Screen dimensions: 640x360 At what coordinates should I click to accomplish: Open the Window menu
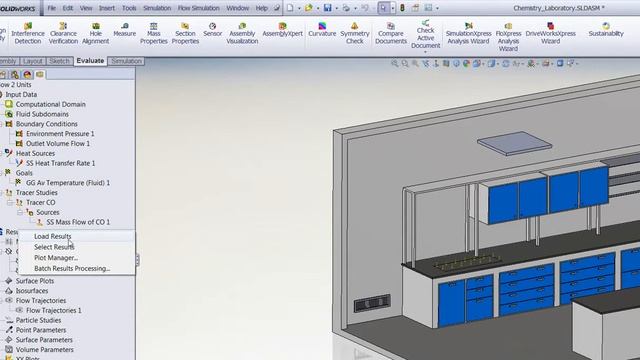238,8
